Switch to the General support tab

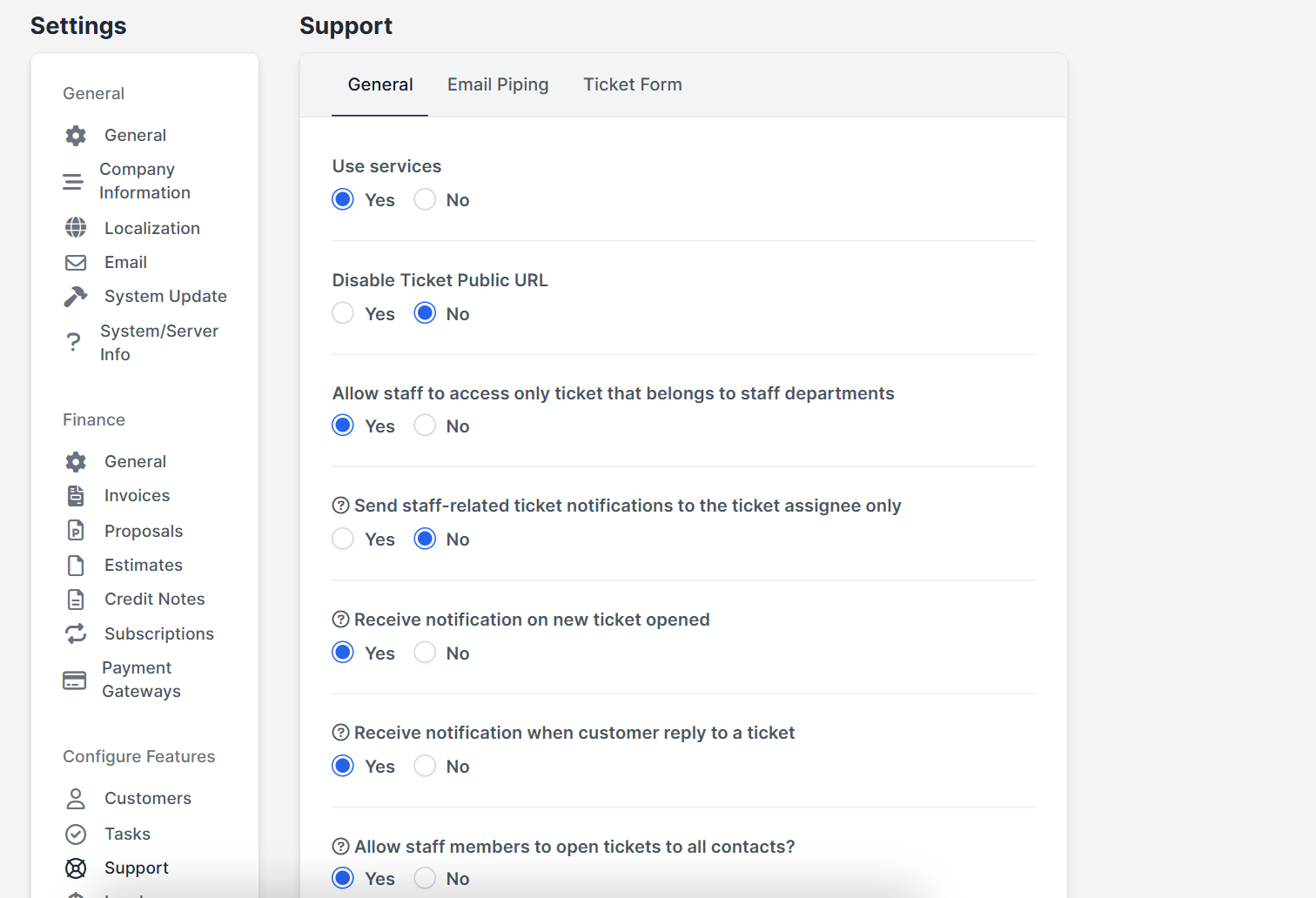tap(380, 84)
